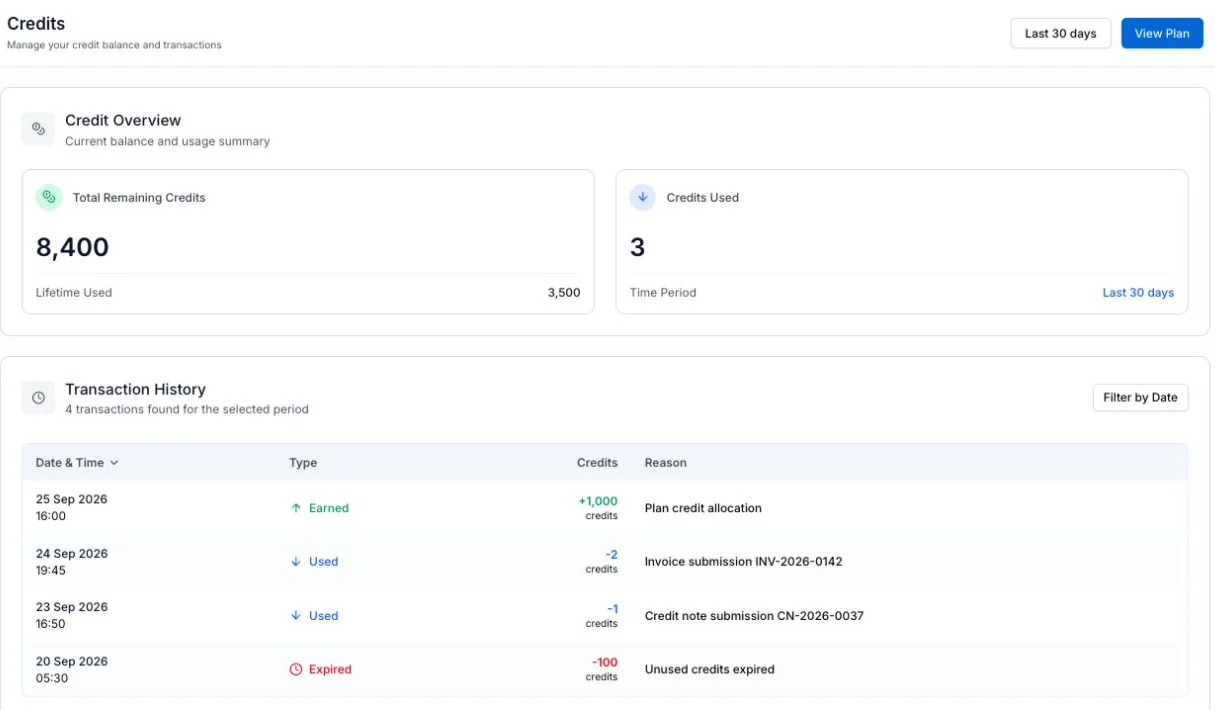Viewport: 1215px width, 710px height.
Task: Click Unused credits expired reason
Action: [x=710, y=670]
